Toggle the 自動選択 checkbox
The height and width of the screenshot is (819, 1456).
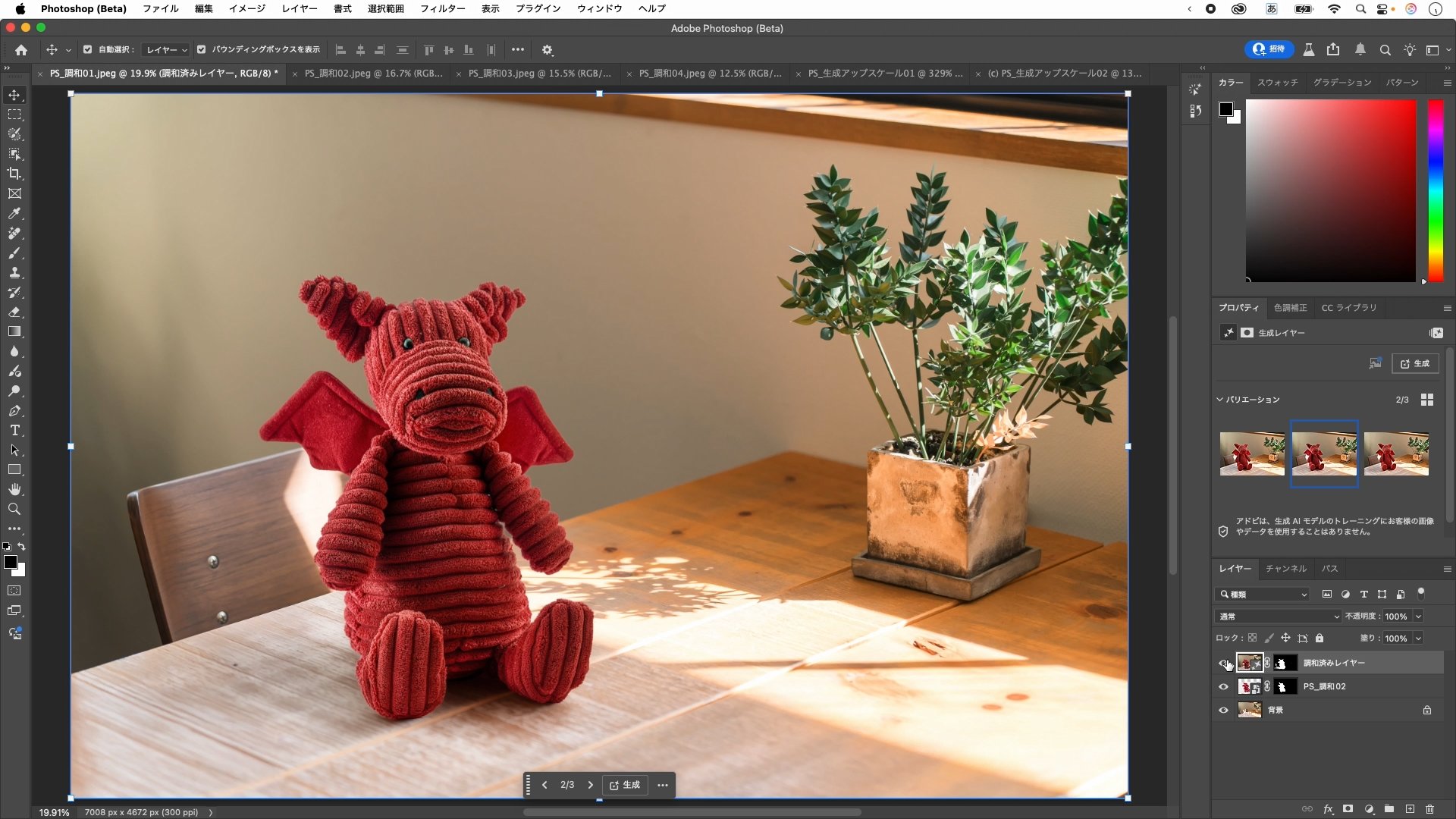(87, 49)
